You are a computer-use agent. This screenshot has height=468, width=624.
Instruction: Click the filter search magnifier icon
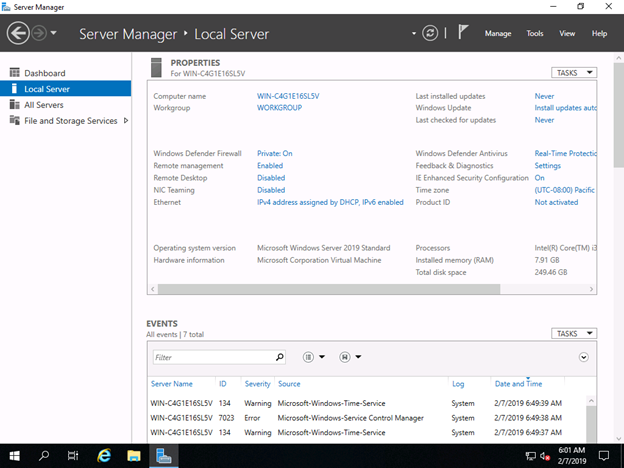[x=280, y=357]
